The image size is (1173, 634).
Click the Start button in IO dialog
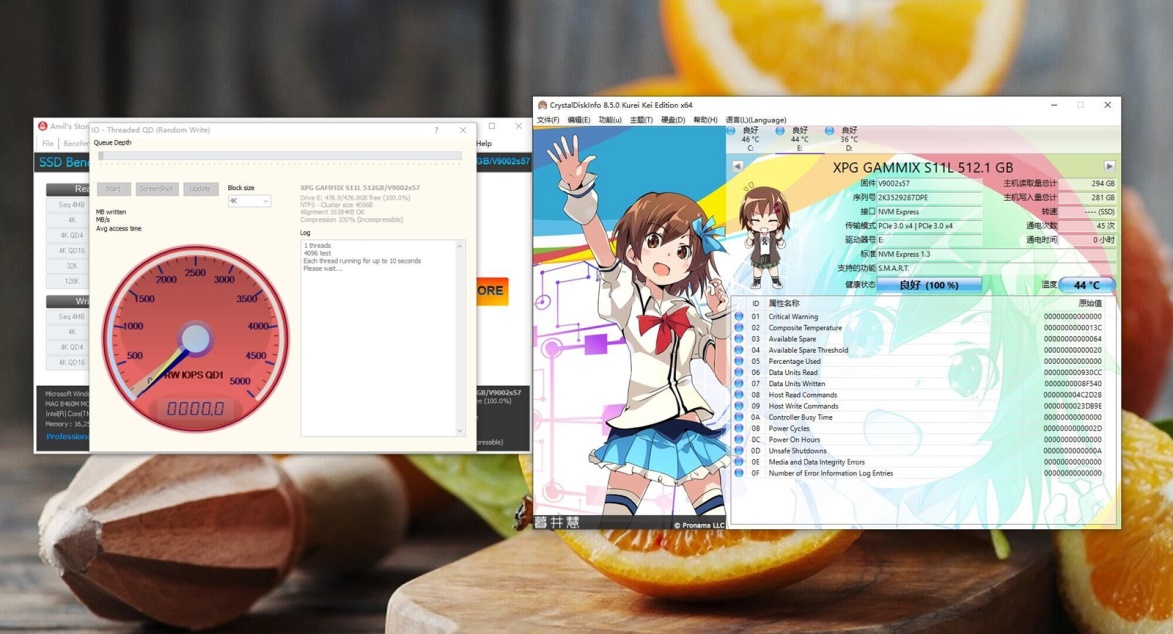click(113, 189)
